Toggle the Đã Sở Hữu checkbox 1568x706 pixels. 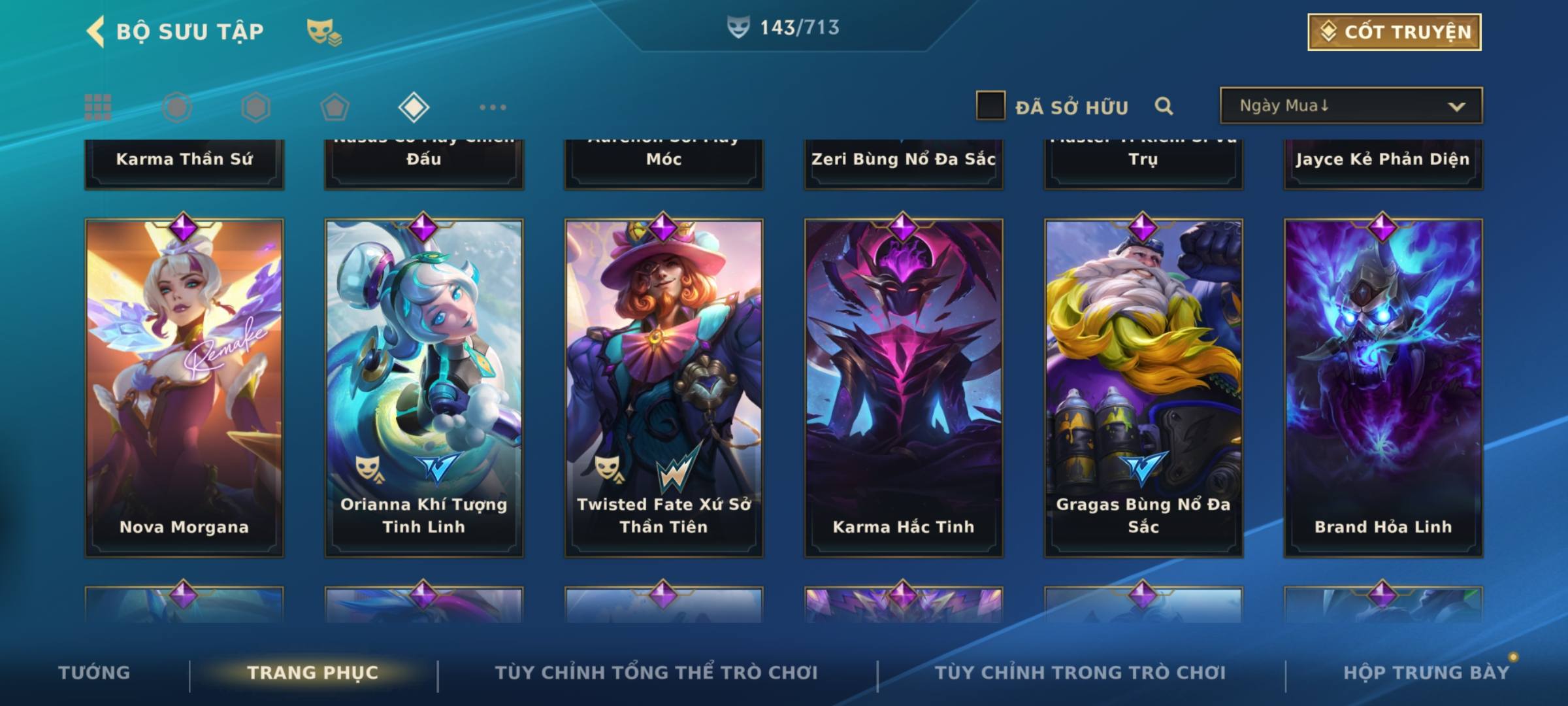(990, 106)
